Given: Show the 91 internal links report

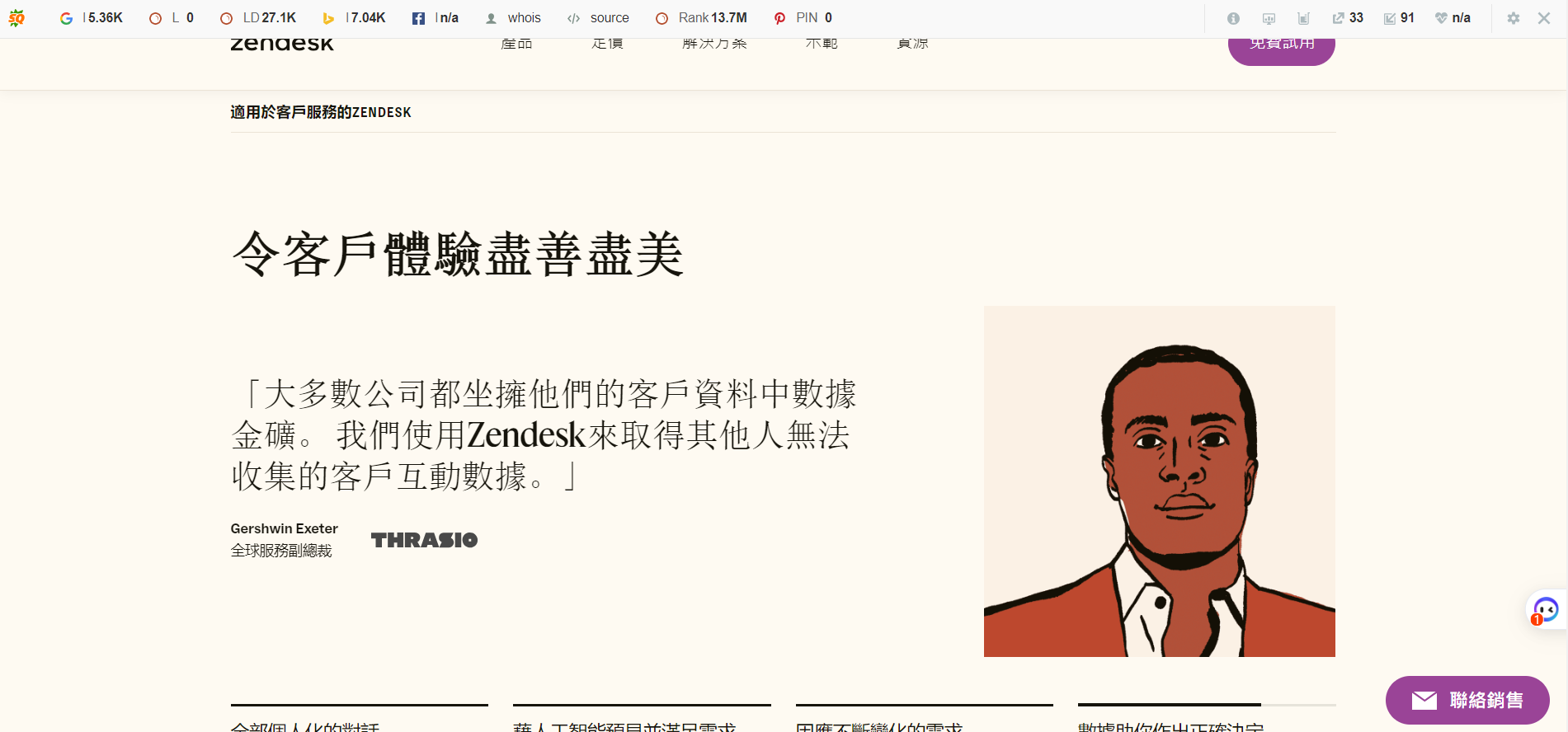Looking at the screenshot, I should click(x=1399, y=18).
